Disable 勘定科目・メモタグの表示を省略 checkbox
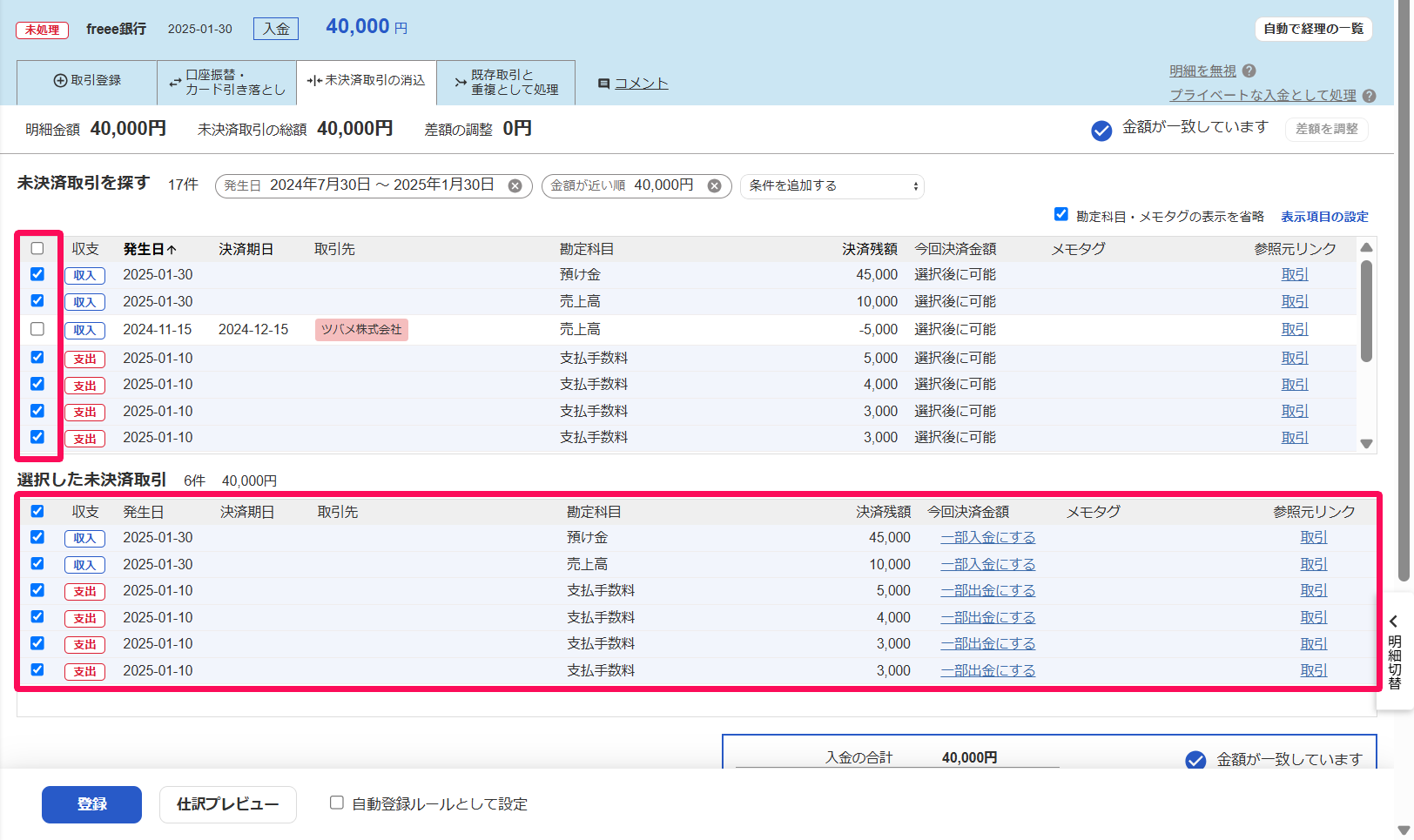This screenshot has width=1414, height=840. pos(1061,214)
